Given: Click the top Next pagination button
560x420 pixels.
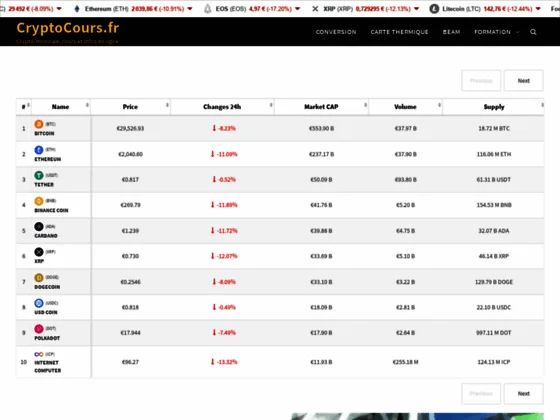Looking at the screenshot, I should (x=524, y=81).
